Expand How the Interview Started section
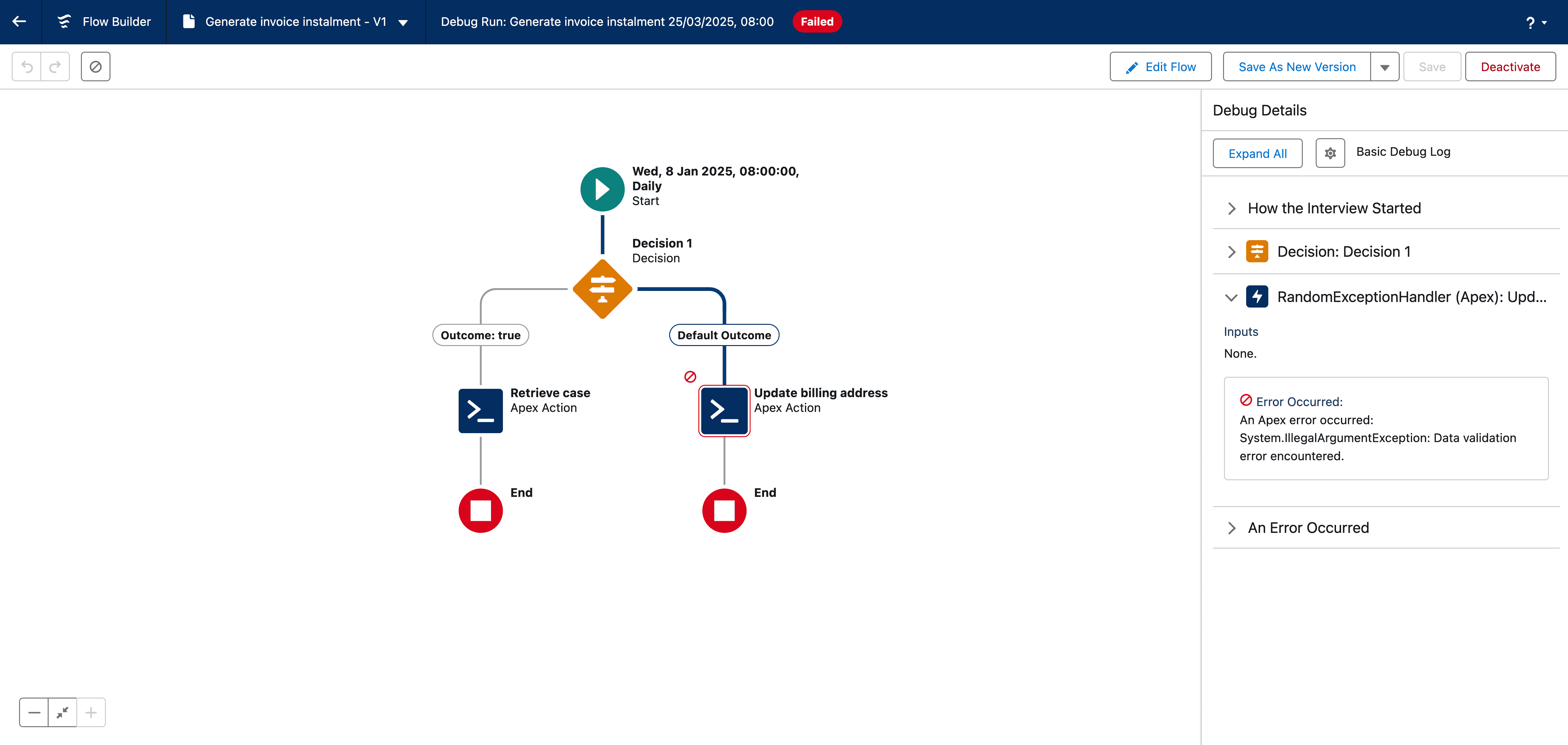The width and height of the screenshot is (1568, 745). 1232,208
